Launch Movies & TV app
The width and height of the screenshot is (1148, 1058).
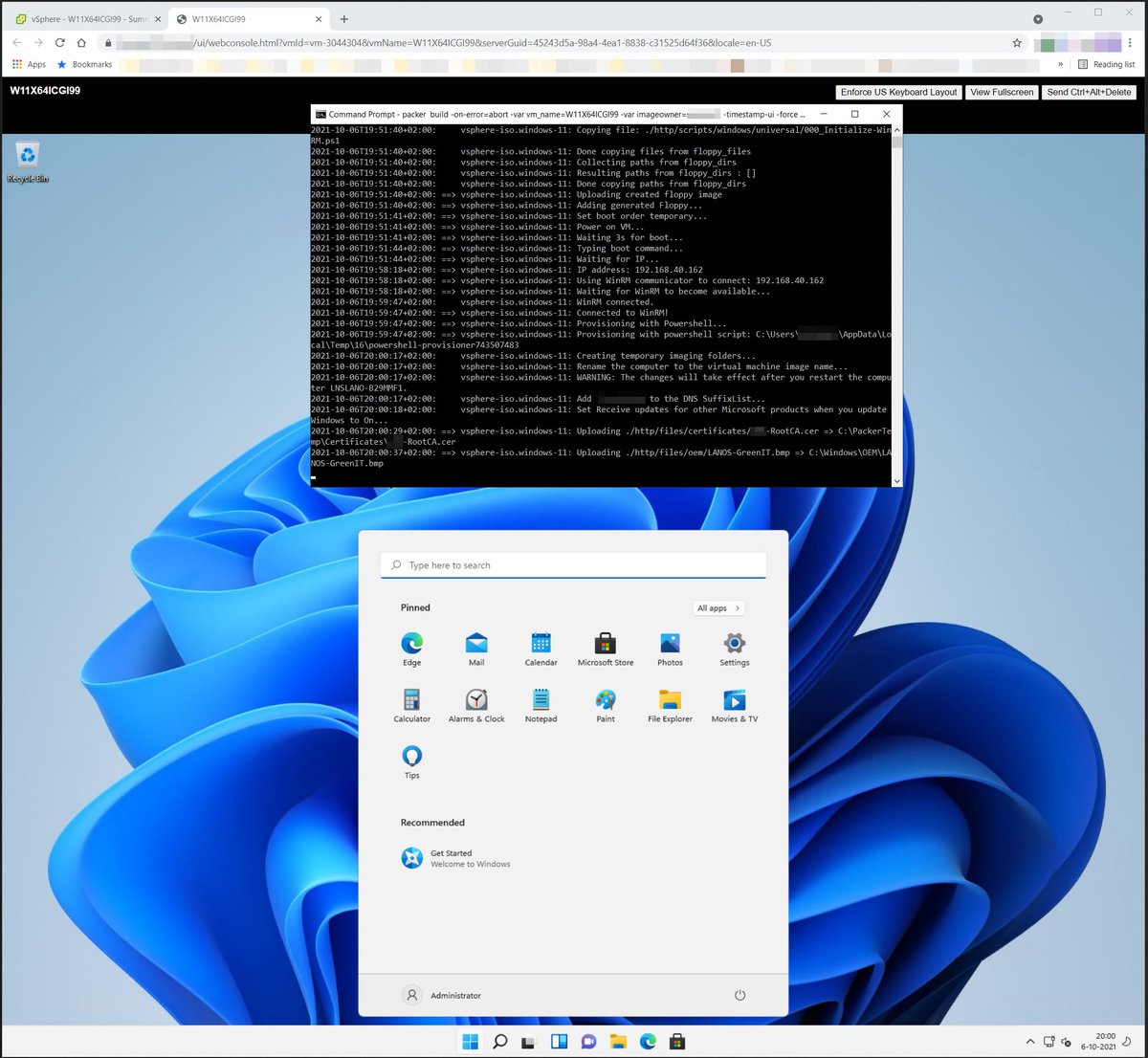(x=735, y=705)
